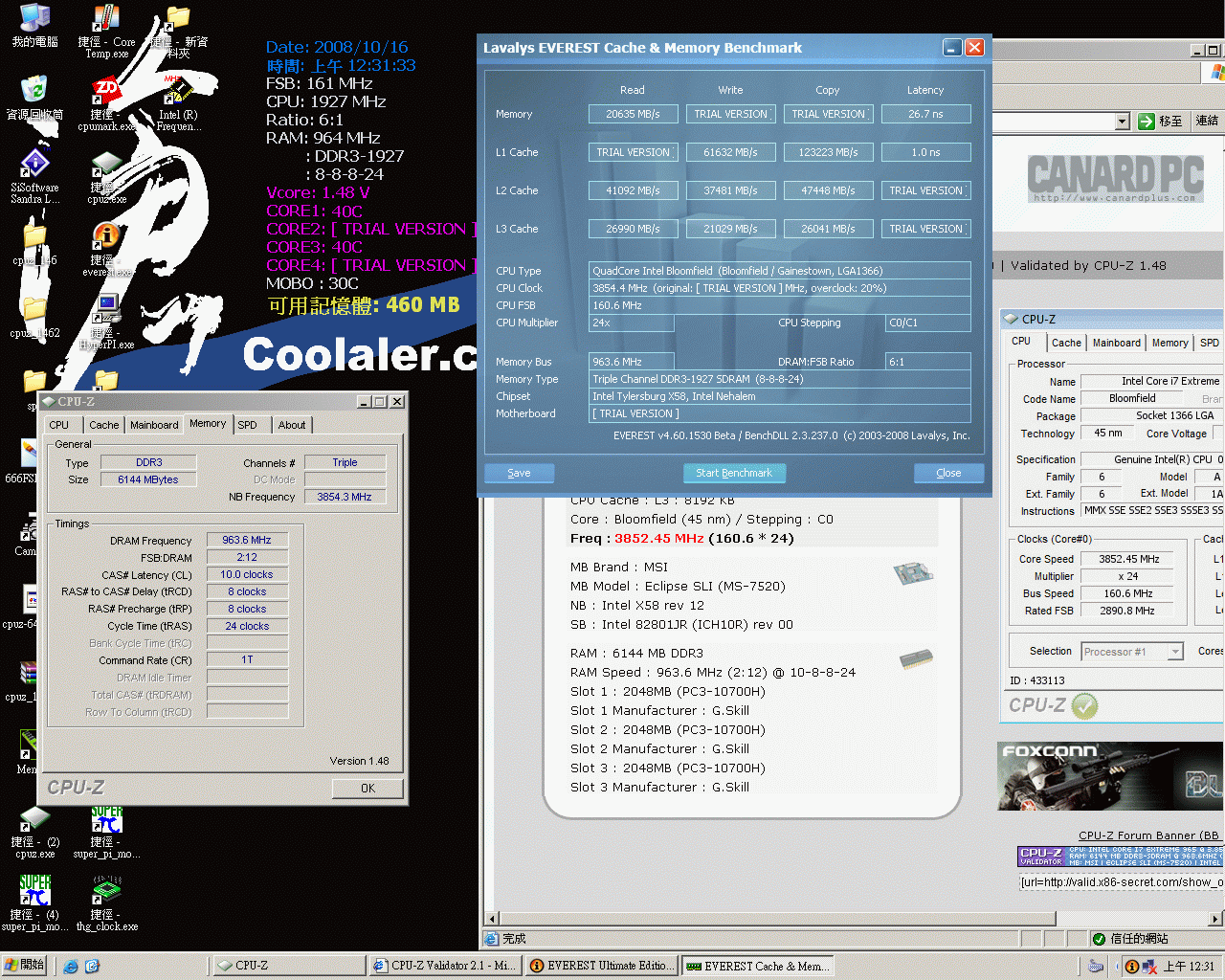Viewport: 1225px width, 980px height.
Task: Click the Foxconn advertisement banner
Action: click(1110, 776)
